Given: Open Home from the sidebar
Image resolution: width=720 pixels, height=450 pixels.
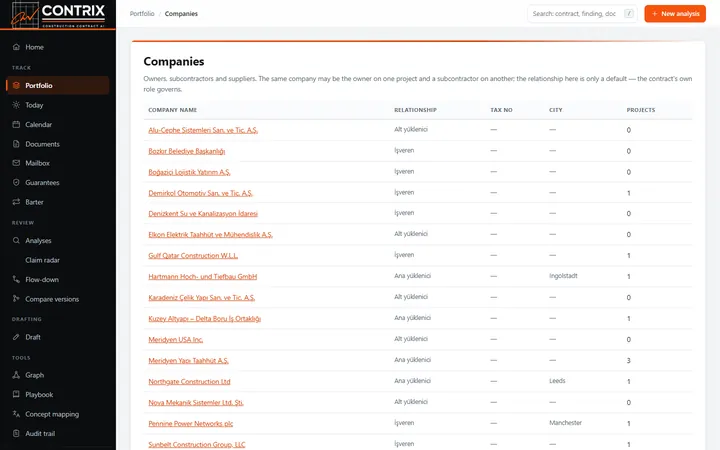Looking at the screenshot, I should (x=58, y=47).
